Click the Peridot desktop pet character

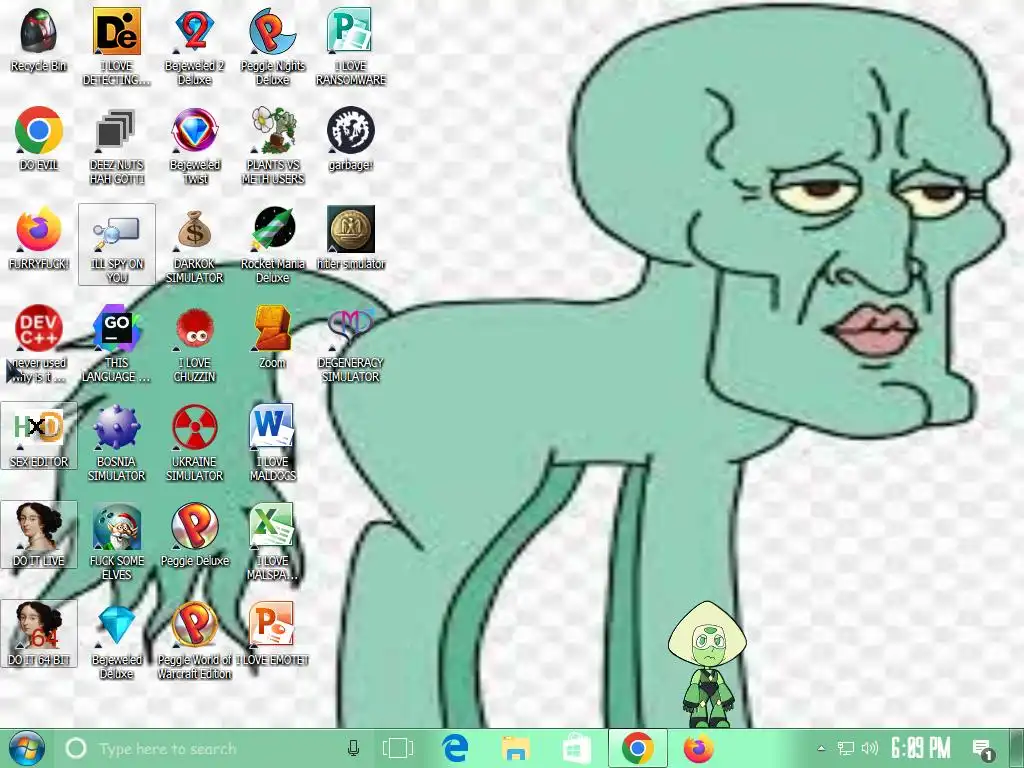point(706,665)
